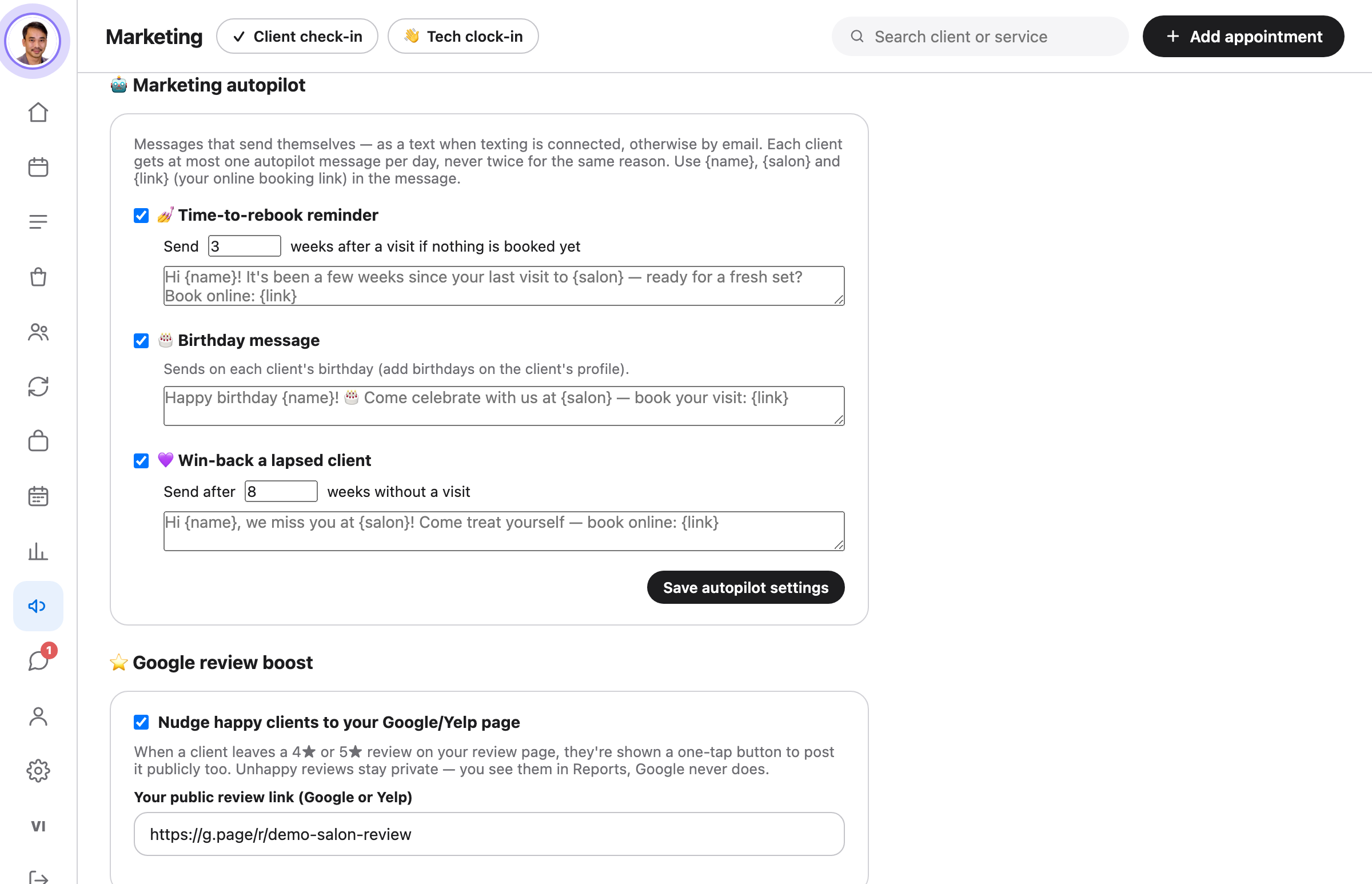
Task: Select the Marketing megaphone icon
Action: pyautogui.click(x=38, y=606)
